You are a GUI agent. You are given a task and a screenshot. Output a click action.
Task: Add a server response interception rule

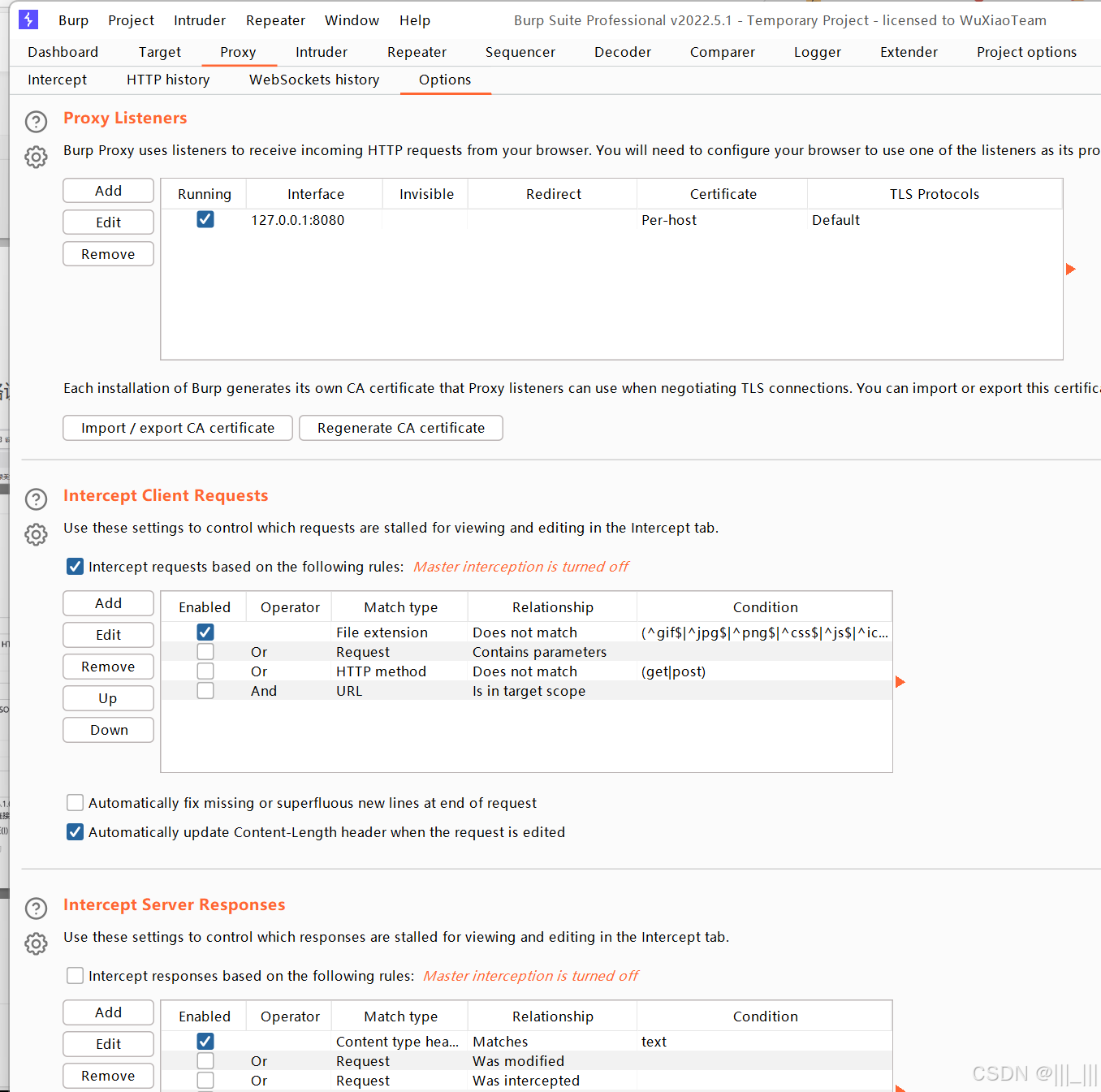108,1012
